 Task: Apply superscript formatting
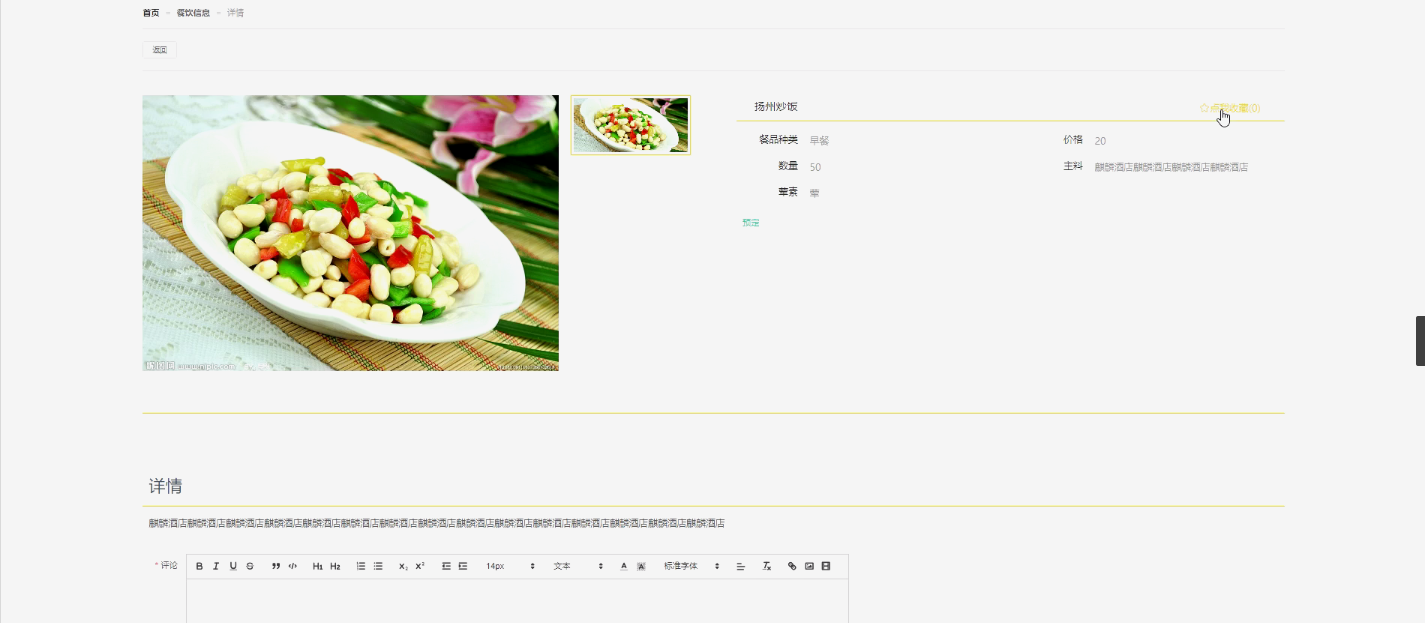tap(420, 566)
